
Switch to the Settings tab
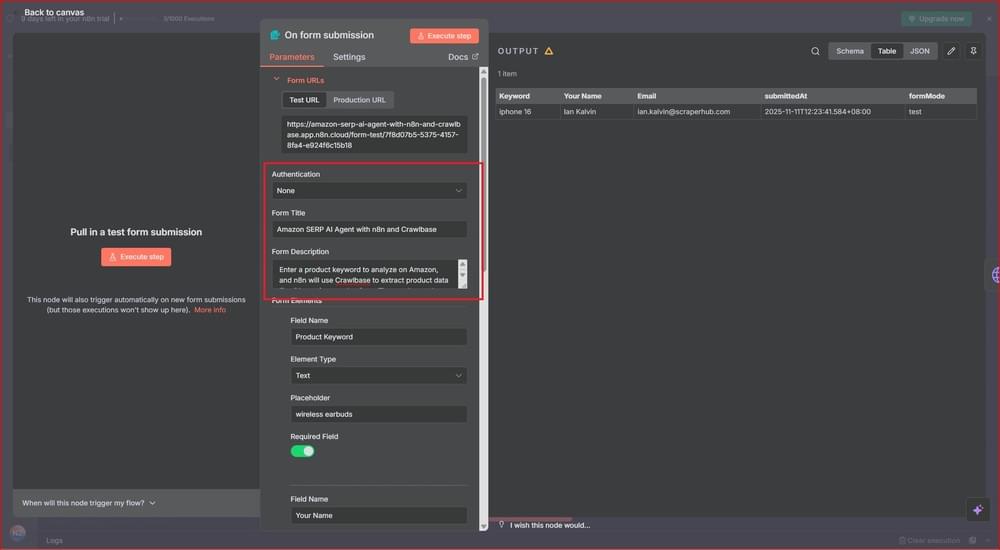click(x=349, y=57)
